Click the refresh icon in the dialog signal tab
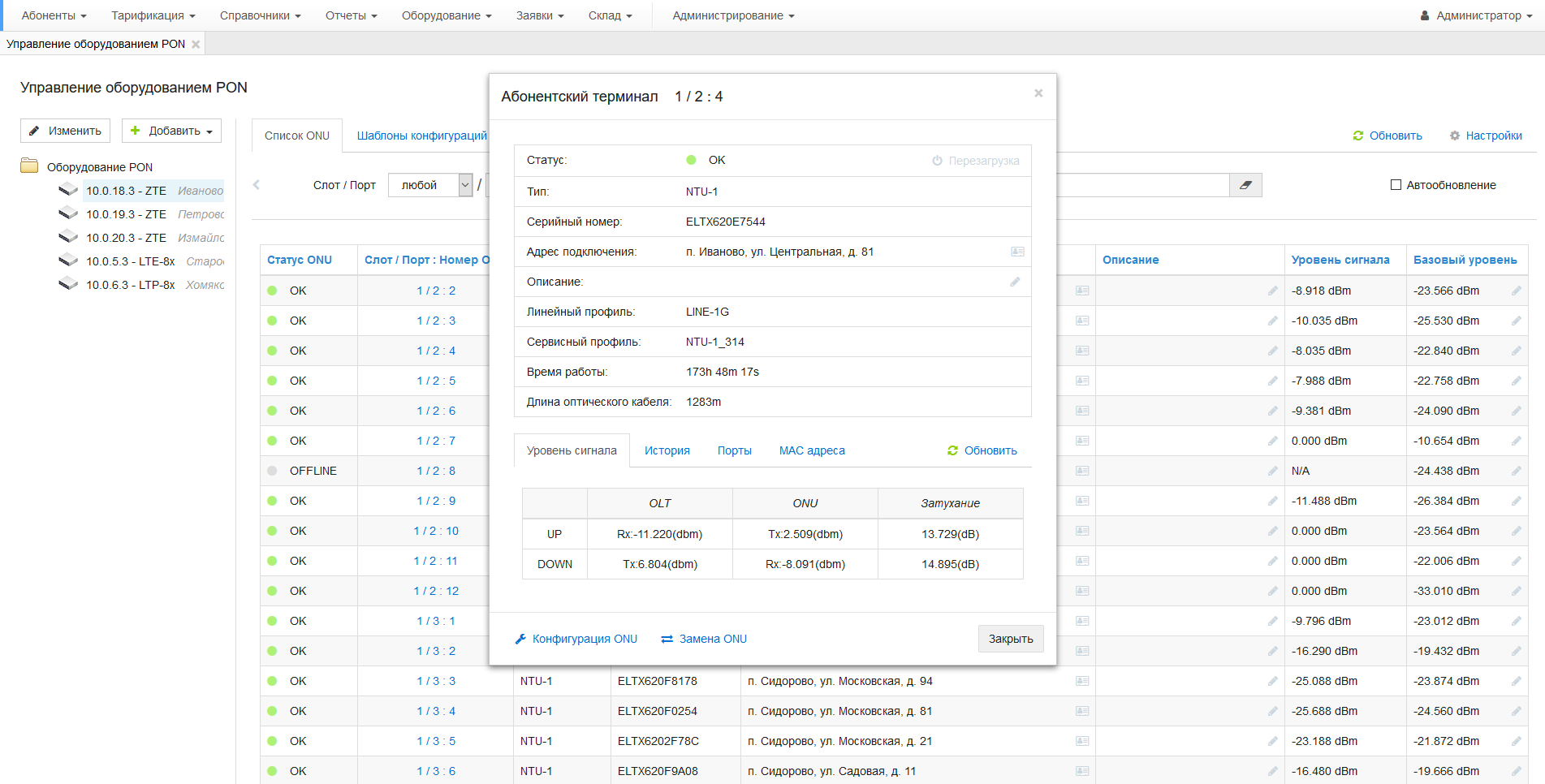The image size is (1545, 784). (x=953, y=450)
